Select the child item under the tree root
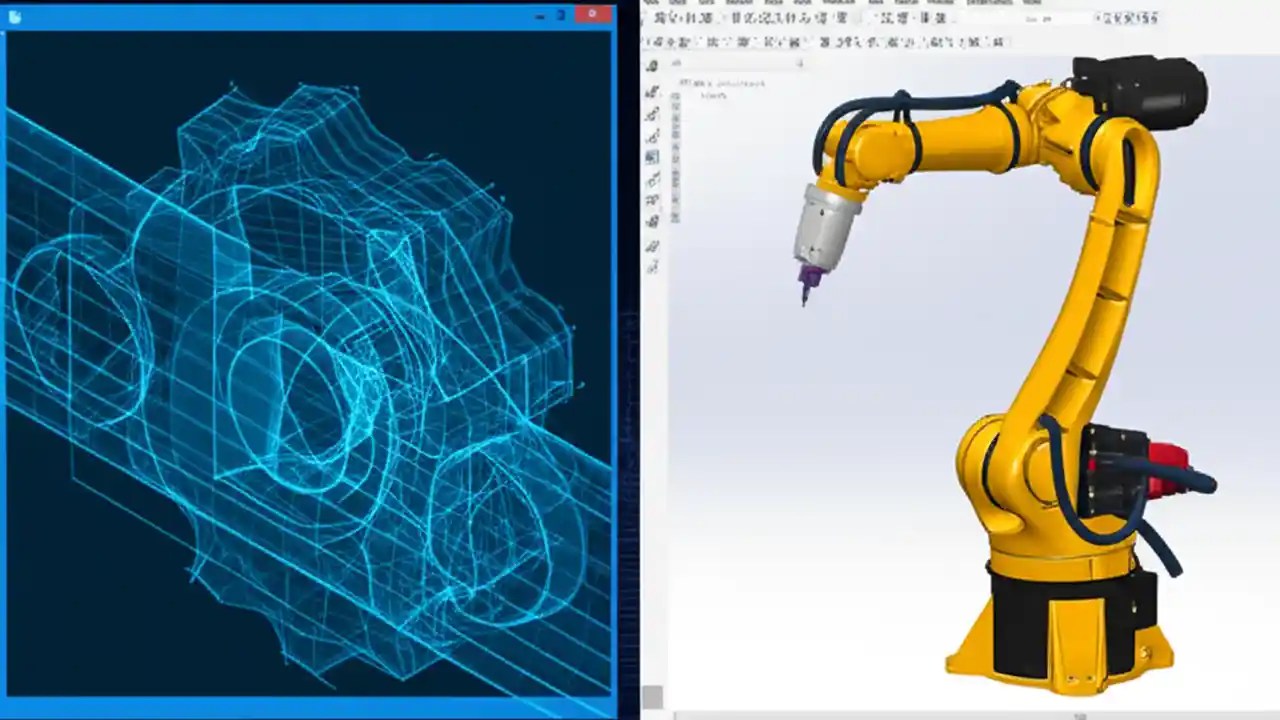Image resolution: width=1280 pixels, height=720 pixels. pyautogui.click(x=718, y=96)
